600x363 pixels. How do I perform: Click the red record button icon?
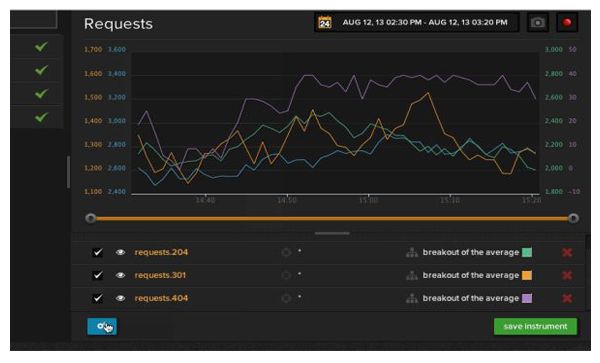click(x=567, y=23)
